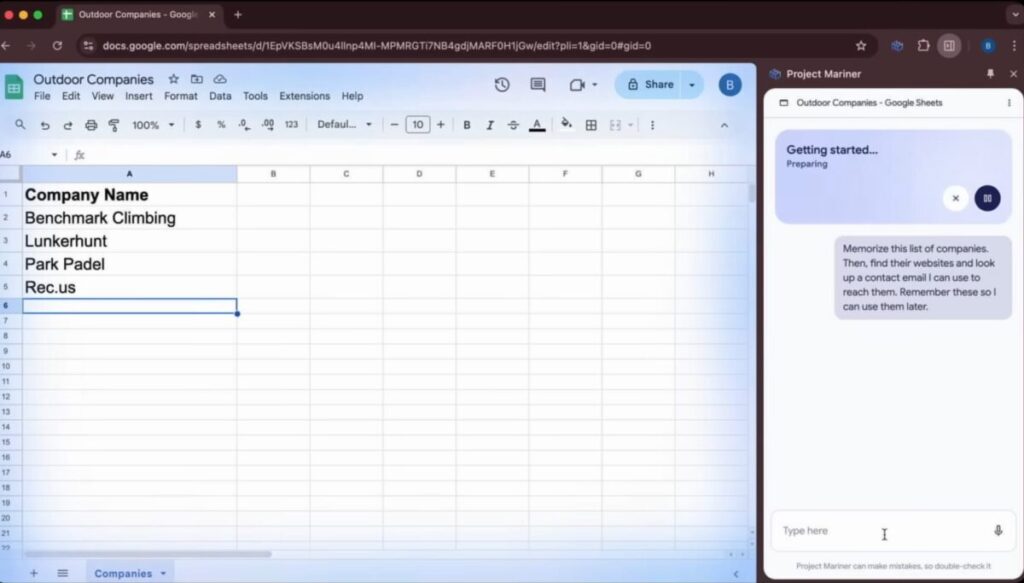This screenshot has width=1024, height=583.
Task: Format as currency with dollar icon
Action: click(198, 125)
